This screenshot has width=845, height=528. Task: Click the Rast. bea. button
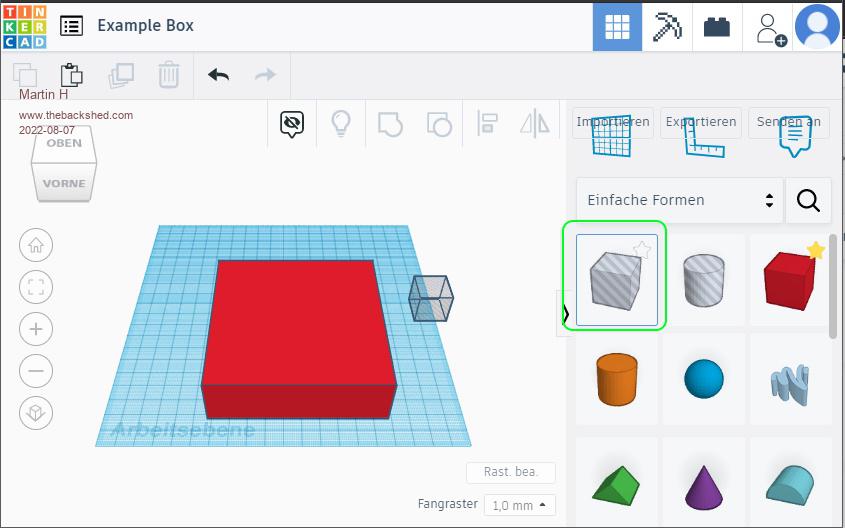[x=510, y=473]
